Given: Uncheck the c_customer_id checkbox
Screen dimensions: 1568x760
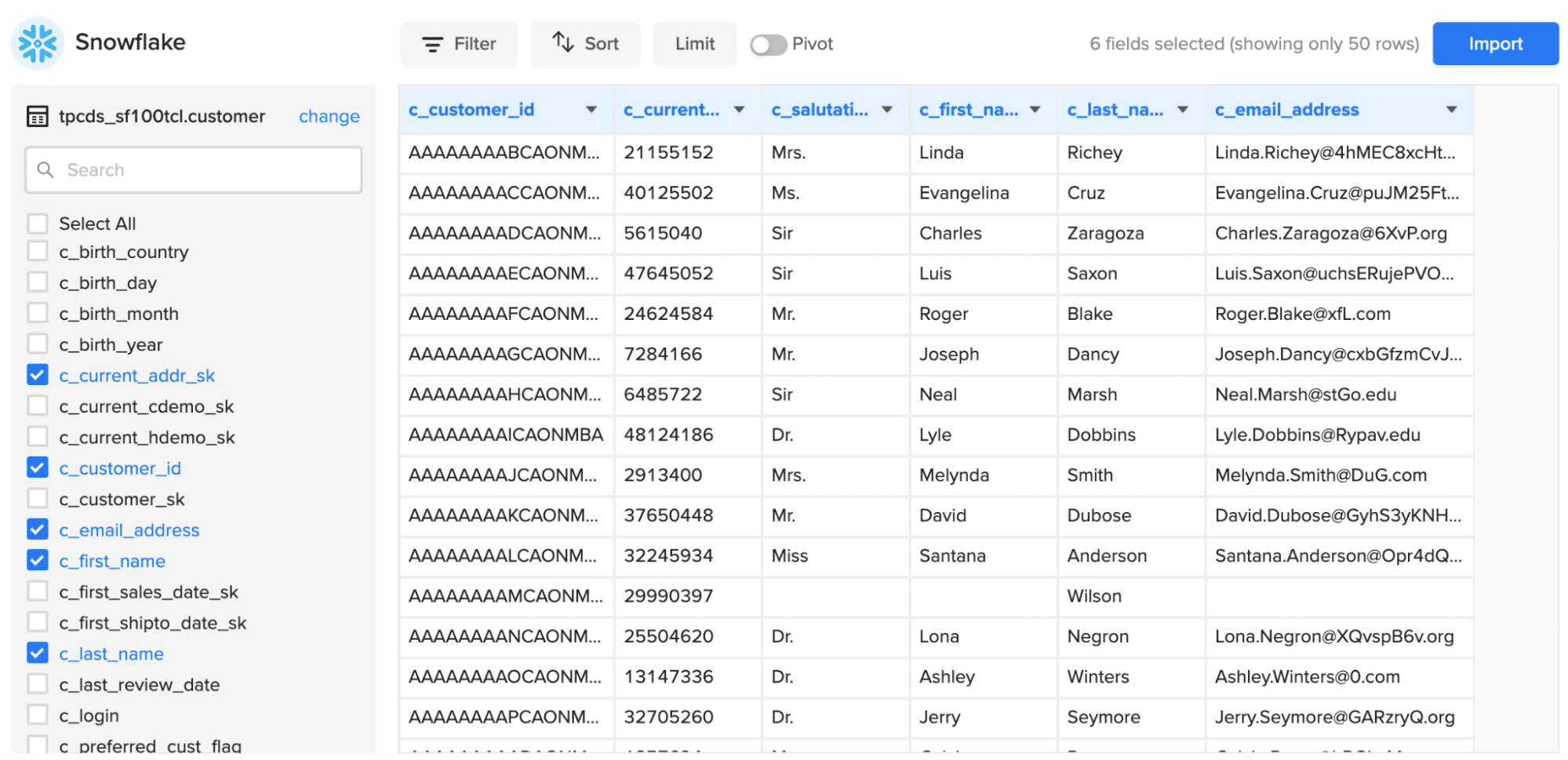Looking at the screenshot, I should pyautogui.click(x=38, y=467).
